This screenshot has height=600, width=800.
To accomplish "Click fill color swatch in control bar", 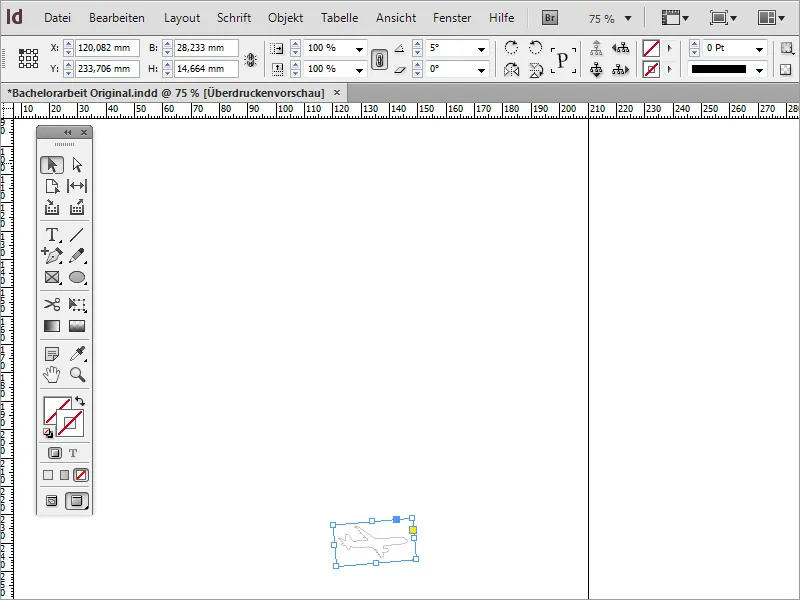I will point(651,48).
